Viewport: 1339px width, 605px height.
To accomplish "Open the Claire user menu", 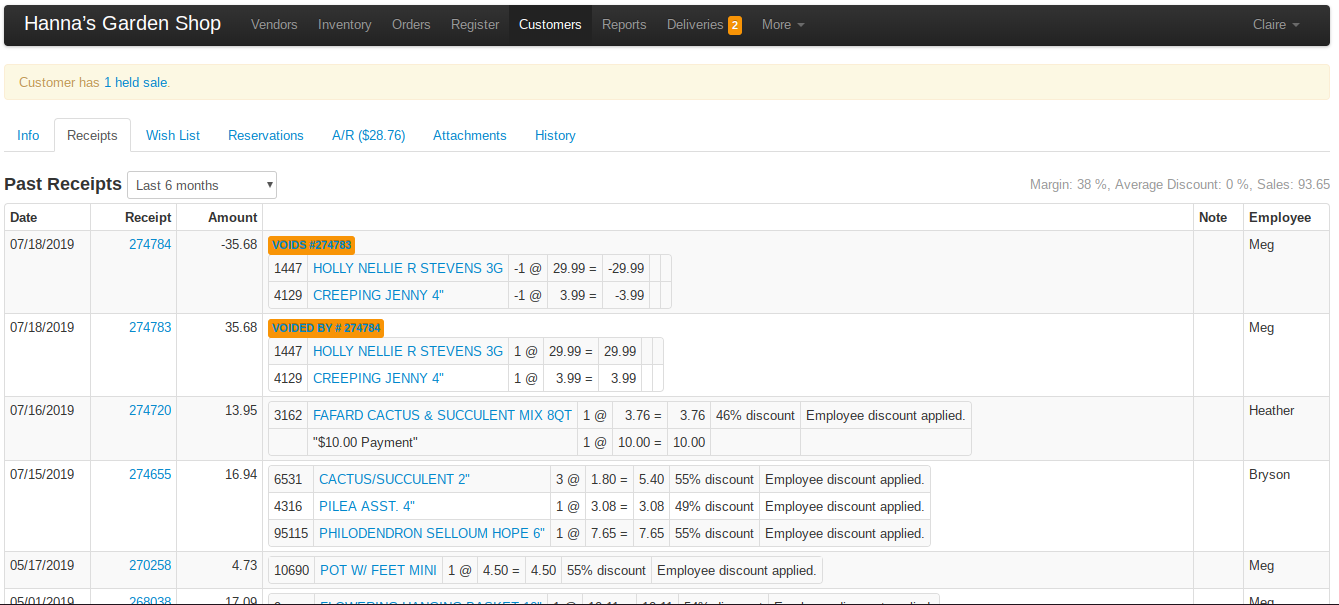I will (x=1275, y=25).
